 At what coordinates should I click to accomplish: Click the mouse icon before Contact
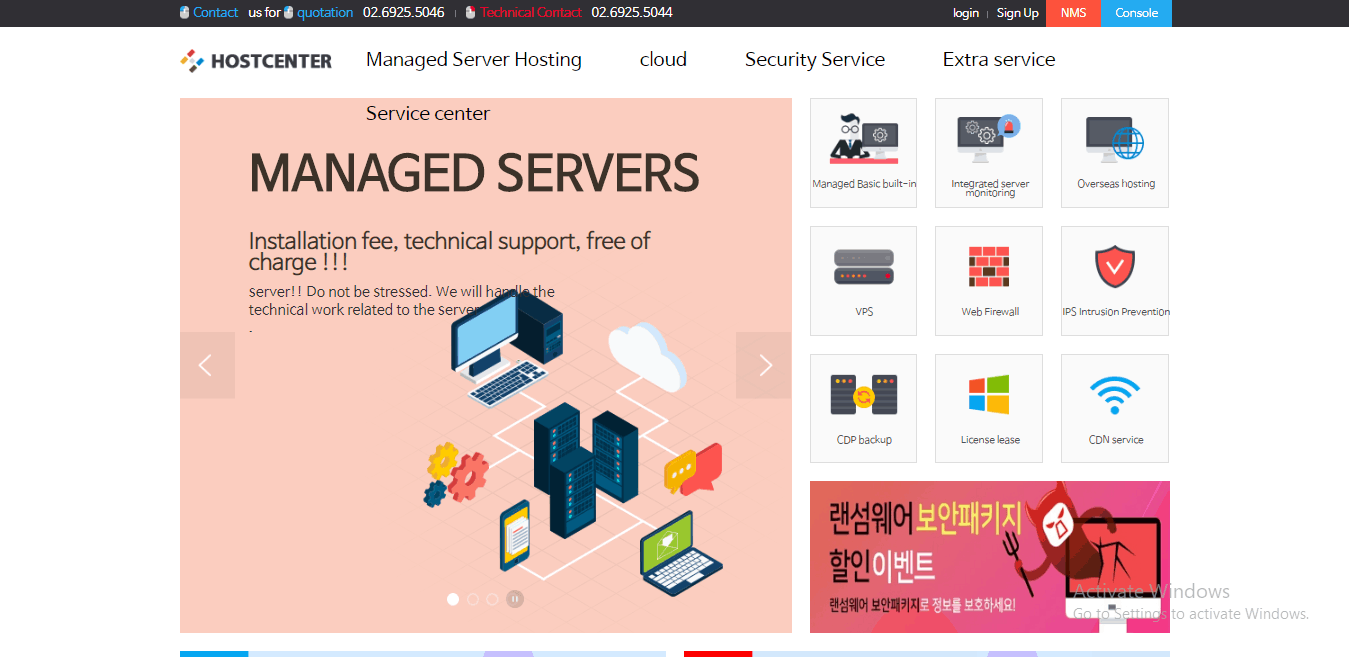tap(185, 13)
